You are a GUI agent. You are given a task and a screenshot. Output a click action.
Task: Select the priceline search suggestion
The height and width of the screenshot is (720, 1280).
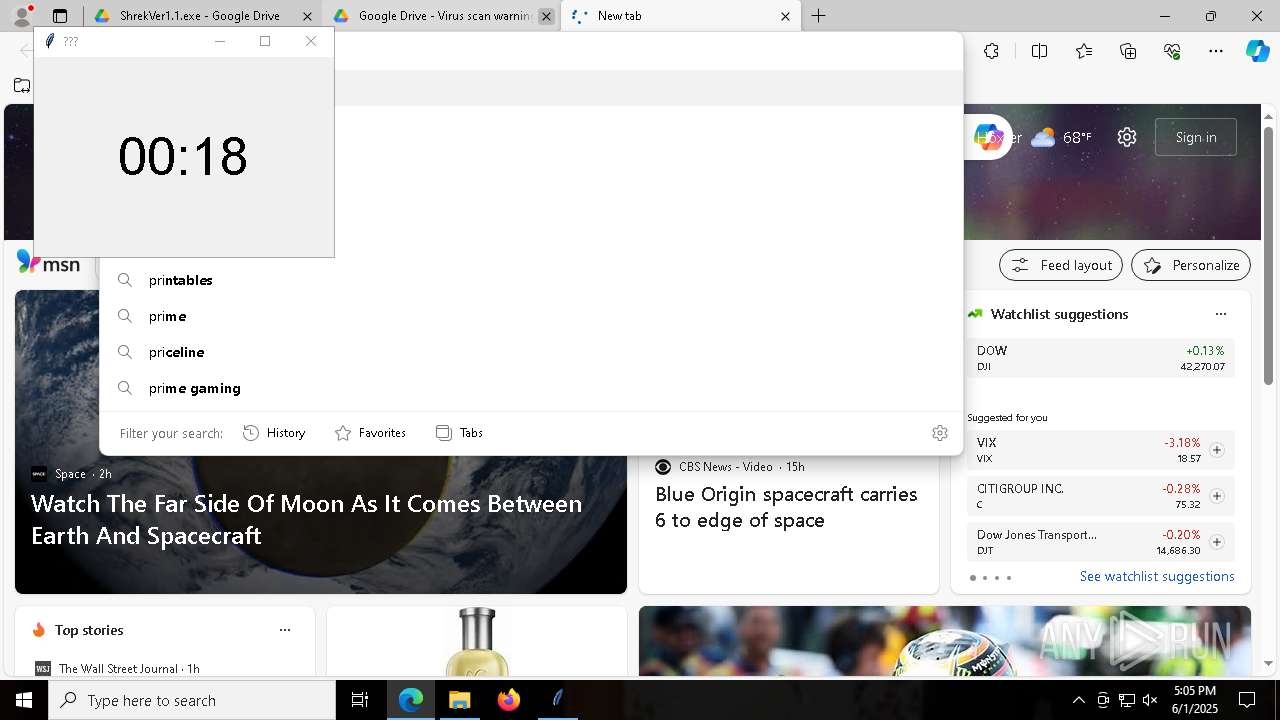[530, 352]
